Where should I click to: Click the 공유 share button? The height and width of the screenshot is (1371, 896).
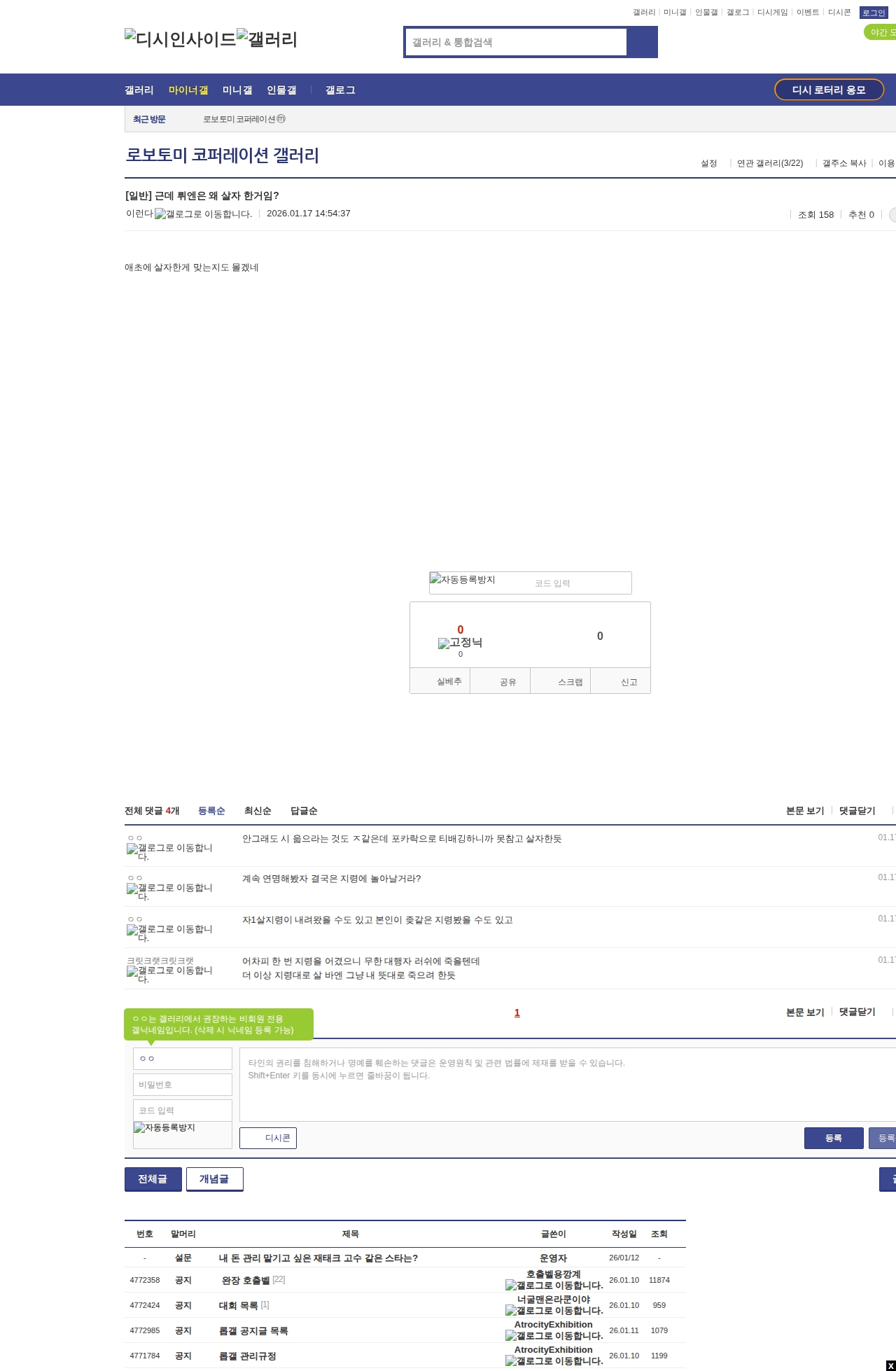(500, 681)
